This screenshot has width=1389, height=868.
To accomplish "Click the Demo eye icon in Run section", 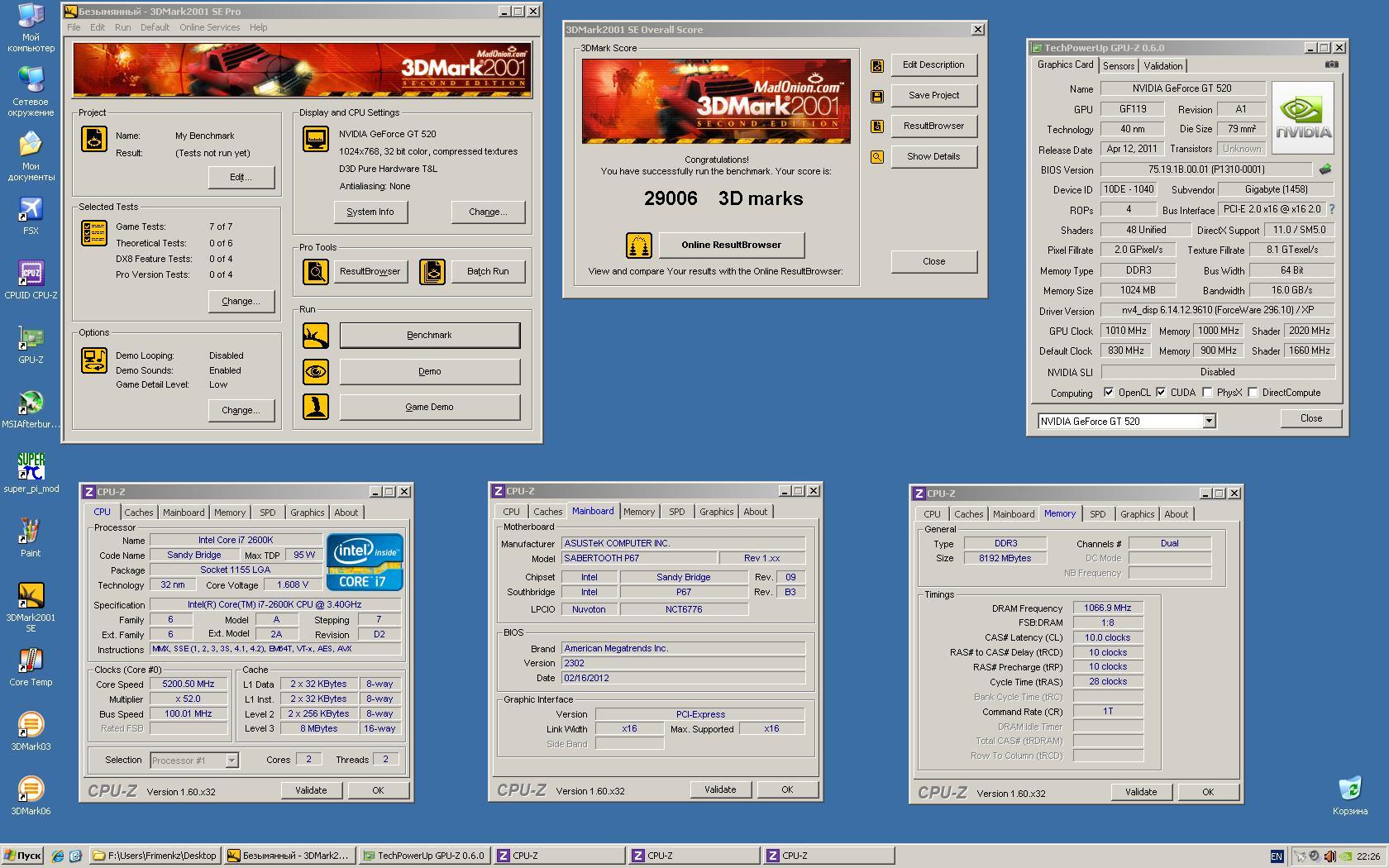I will pos(315,371).
